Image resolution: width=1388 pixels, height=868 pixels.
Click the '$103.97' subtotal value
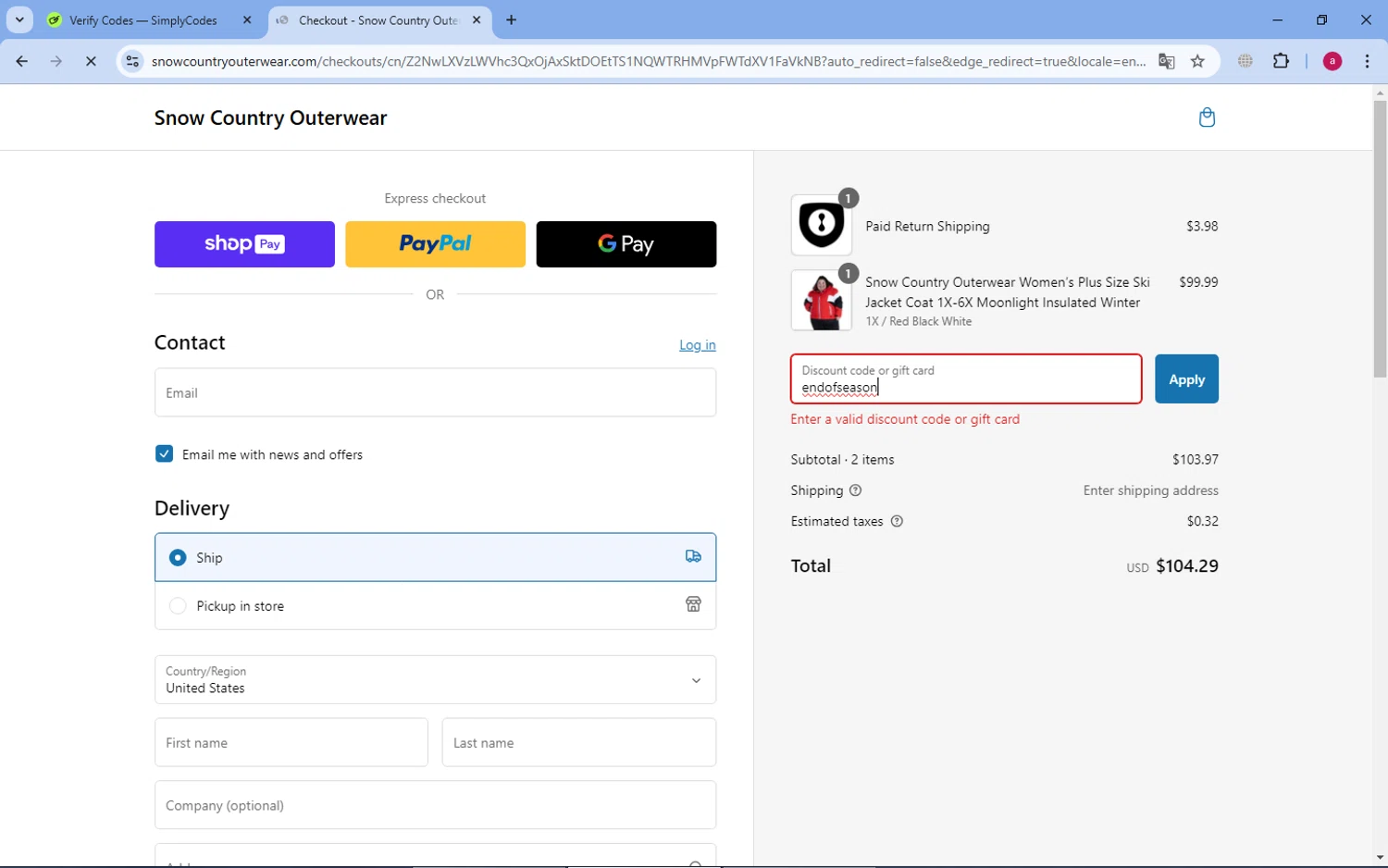coord(1196,459)
